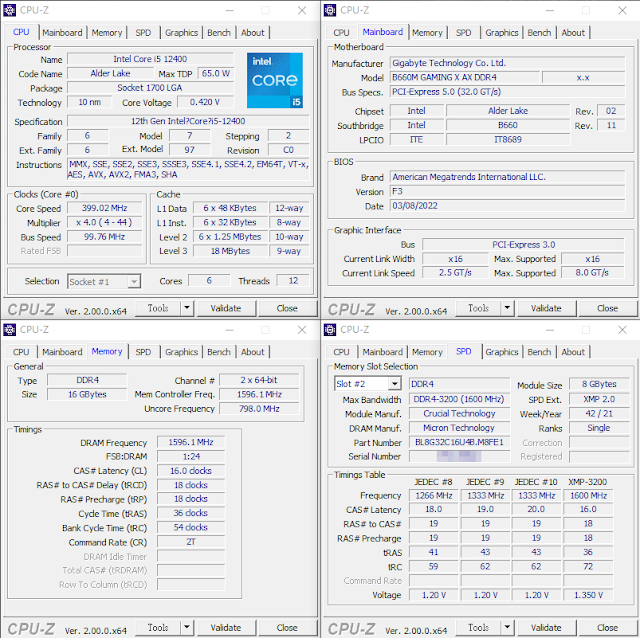
Task: Click Close button in Mainboard window
Action: [x=607, y=308]
